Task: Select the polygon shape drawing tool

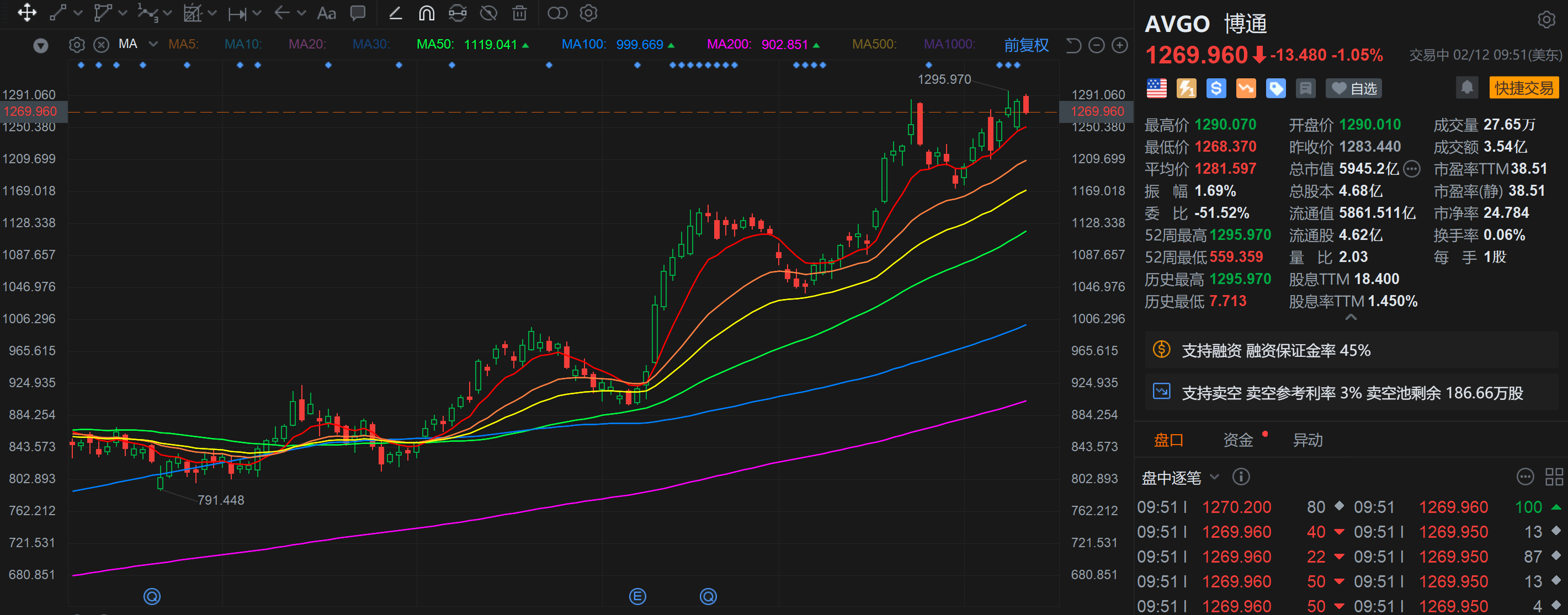Action: coord(103,13)
